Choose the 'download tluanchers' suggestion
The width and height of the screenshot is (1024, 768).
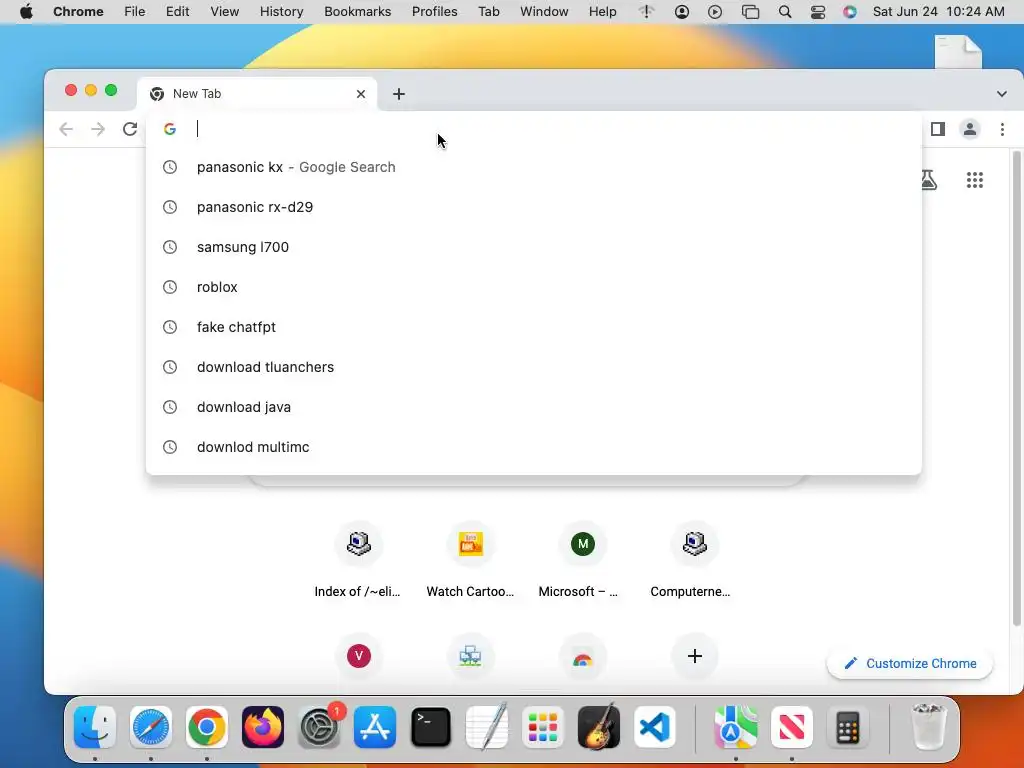534,367
